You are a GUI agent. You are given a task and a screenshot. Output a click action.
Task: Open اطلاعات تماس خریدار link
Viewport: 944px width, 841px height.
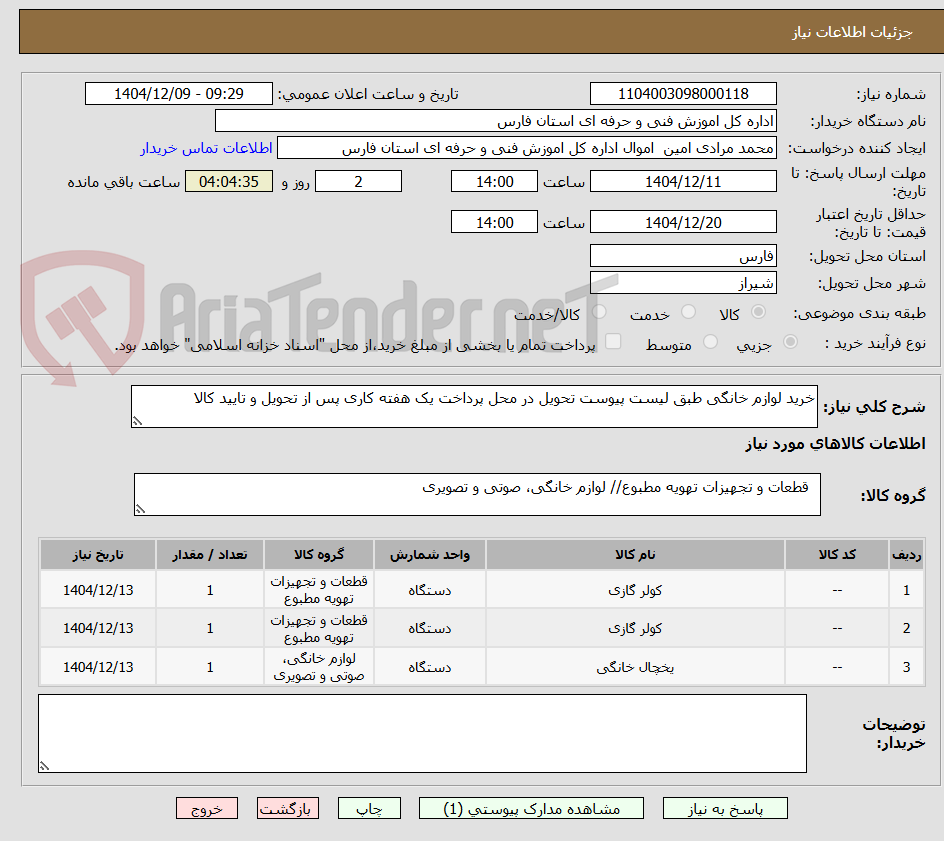point(206,148)
